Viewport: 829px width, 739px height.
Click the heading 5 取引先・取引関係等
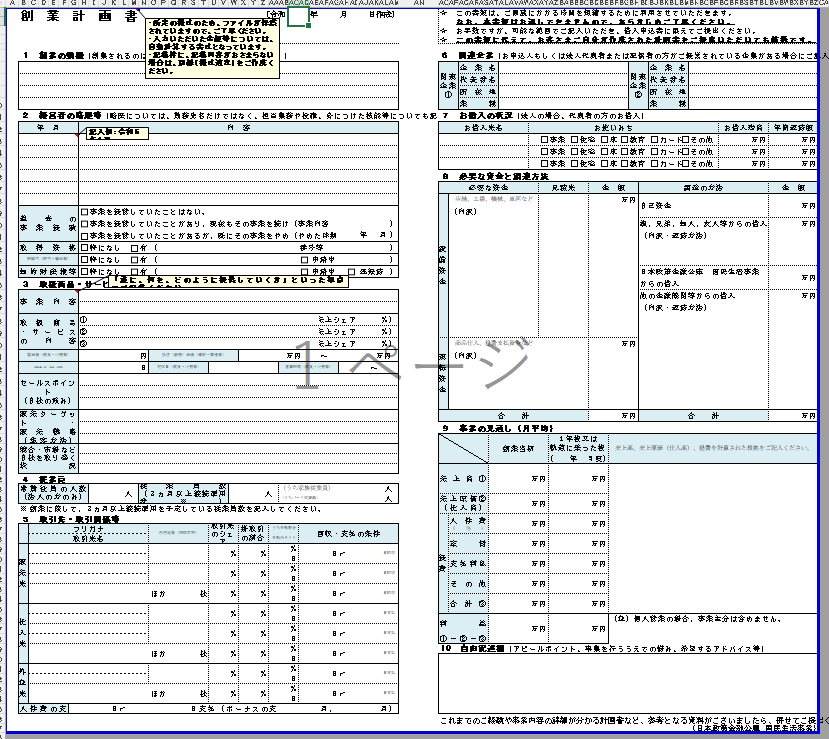click(x=71, y=519)
